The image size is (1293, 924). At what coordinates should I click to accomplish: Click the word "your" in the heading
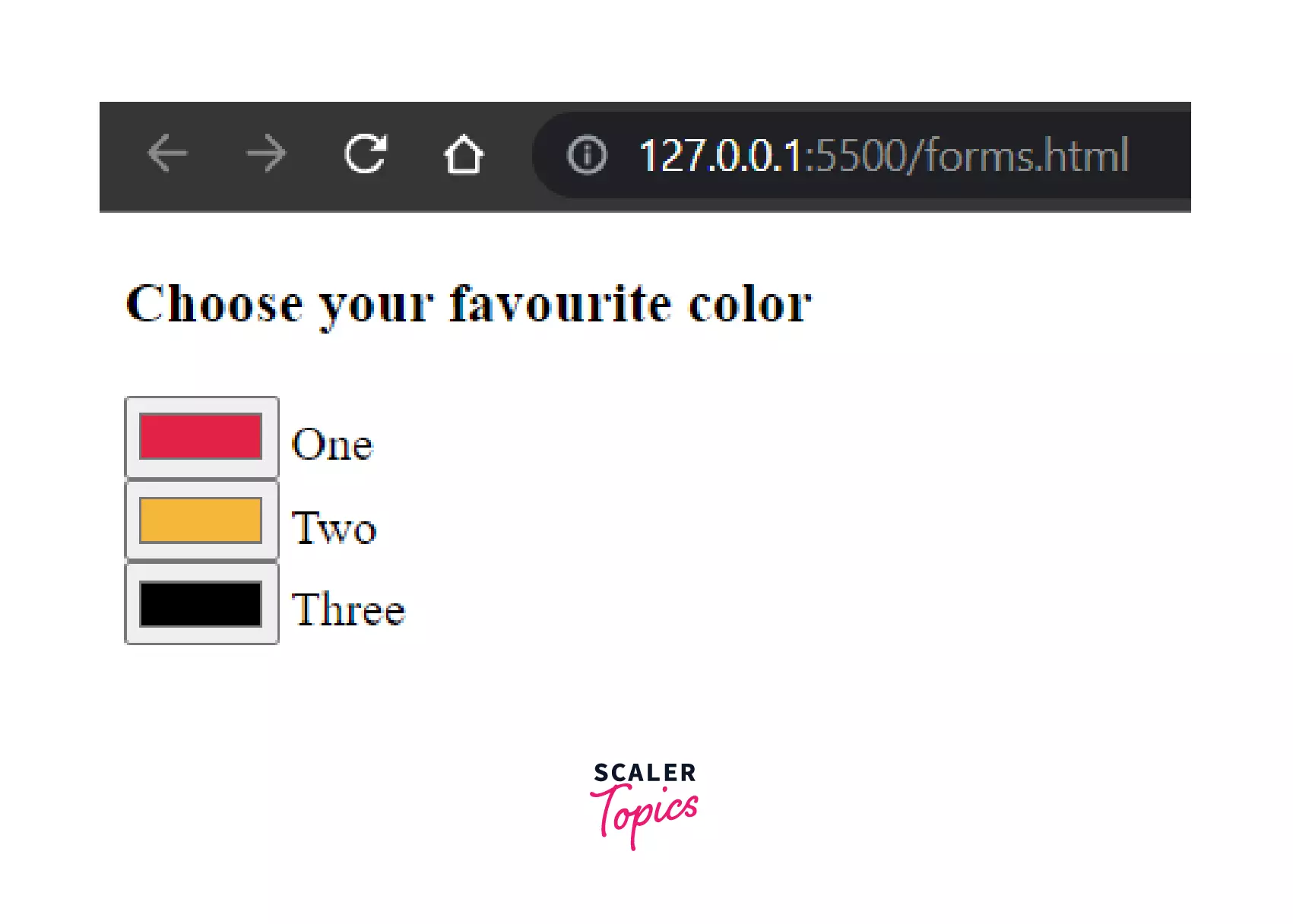coord(376,305)
